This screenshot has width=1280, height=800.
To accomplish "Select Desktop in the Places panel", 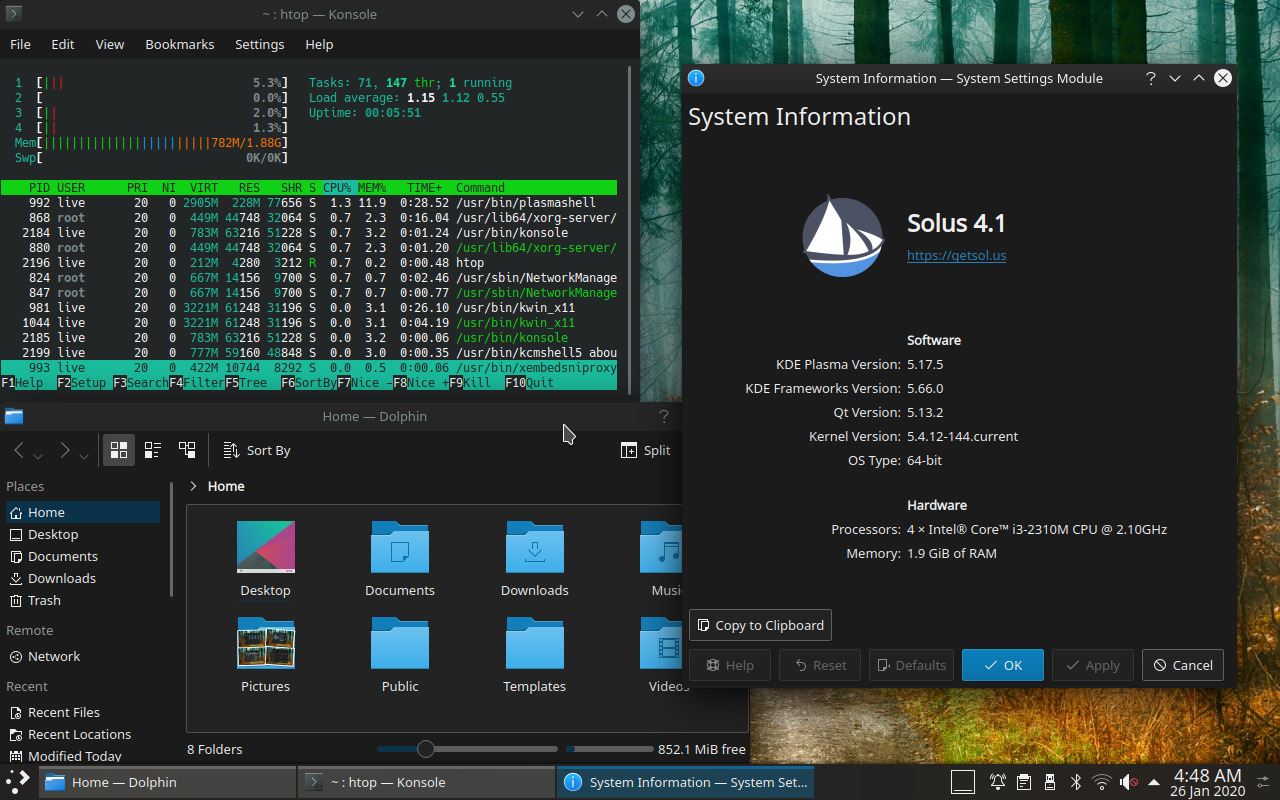I will [x=83, y=534].
